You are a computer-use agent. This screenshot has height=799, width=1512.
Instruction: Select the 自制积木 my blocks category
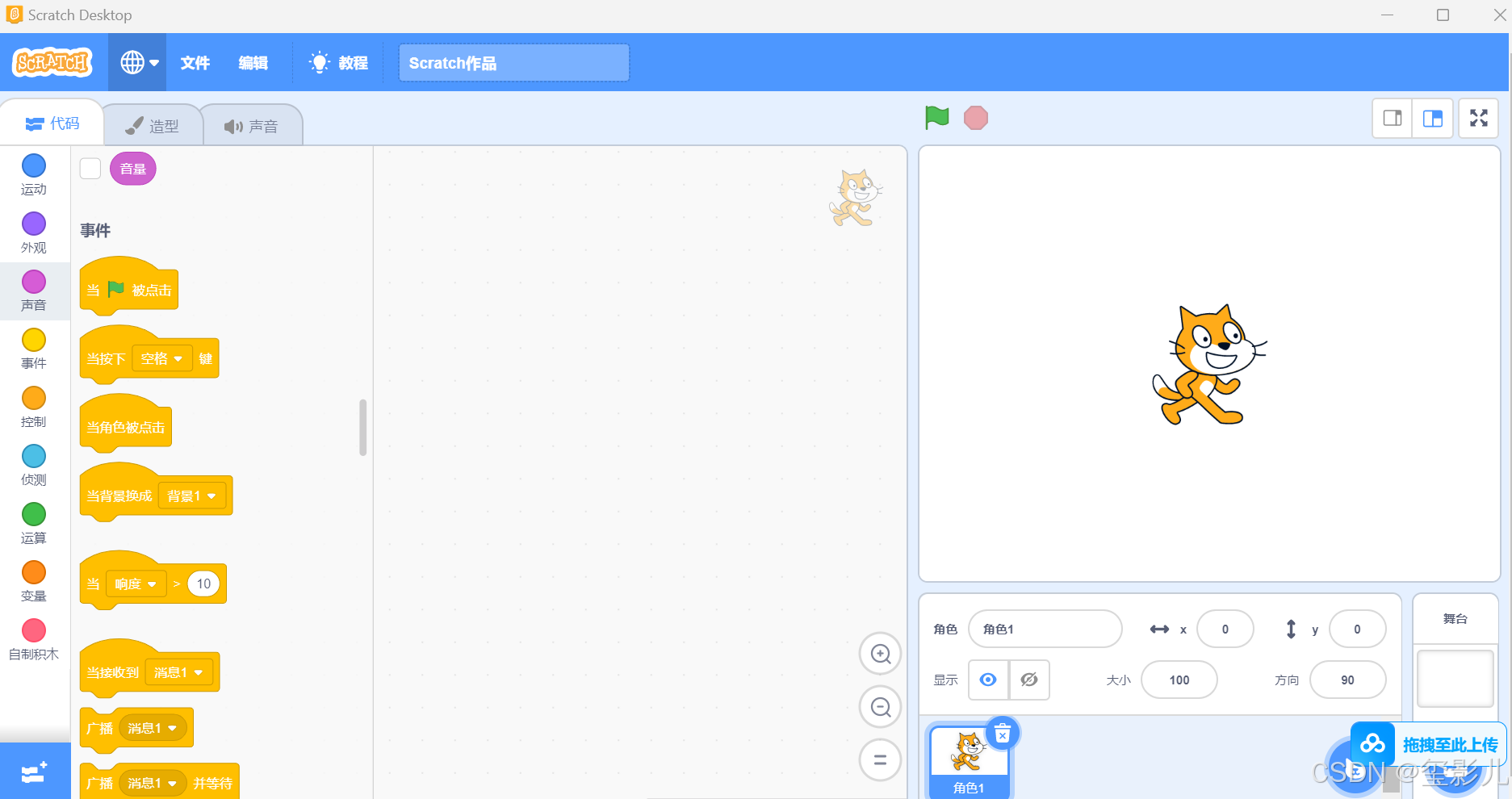(34, 640)
